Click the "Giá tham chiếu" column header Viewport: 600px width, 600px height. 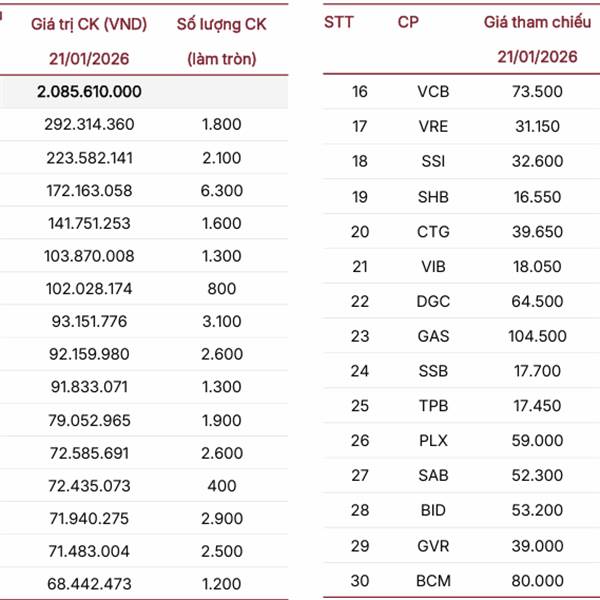click(x=536, y=22)
